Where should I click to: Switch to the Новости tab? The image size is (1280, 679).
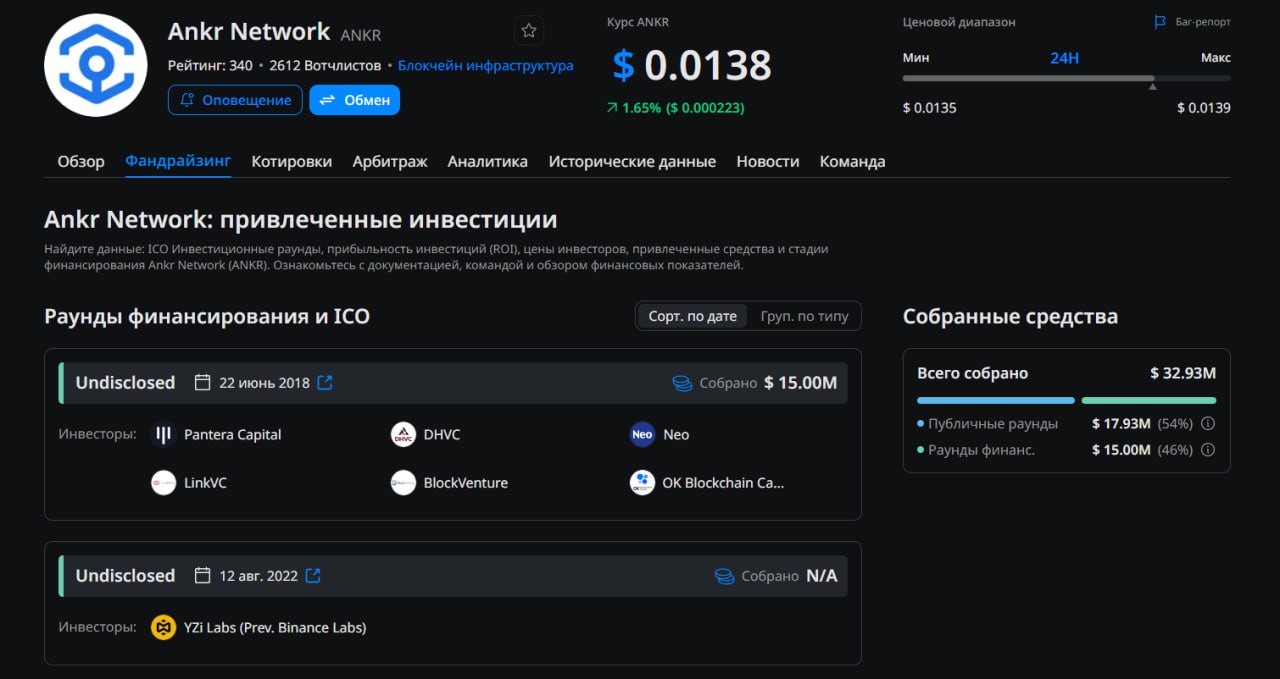point(768,161)
